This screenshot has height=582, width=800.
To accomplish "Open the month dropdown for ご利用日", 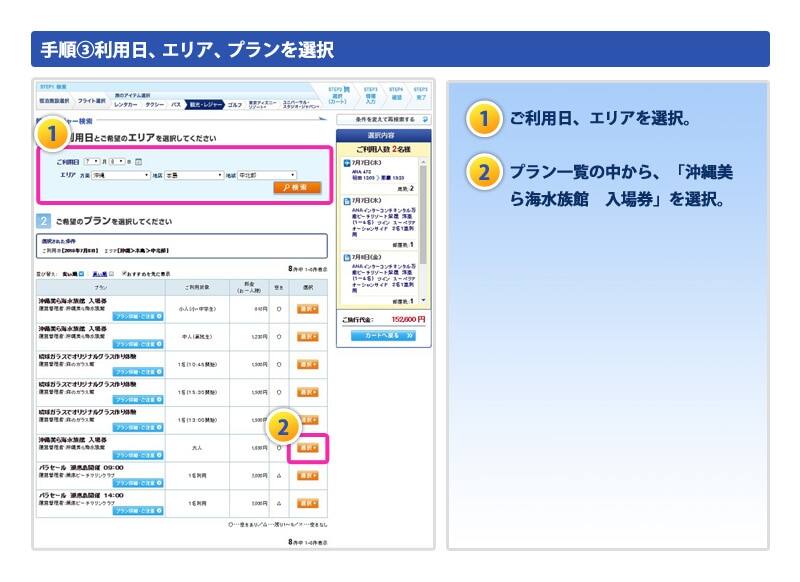I will tap(91, 160).
